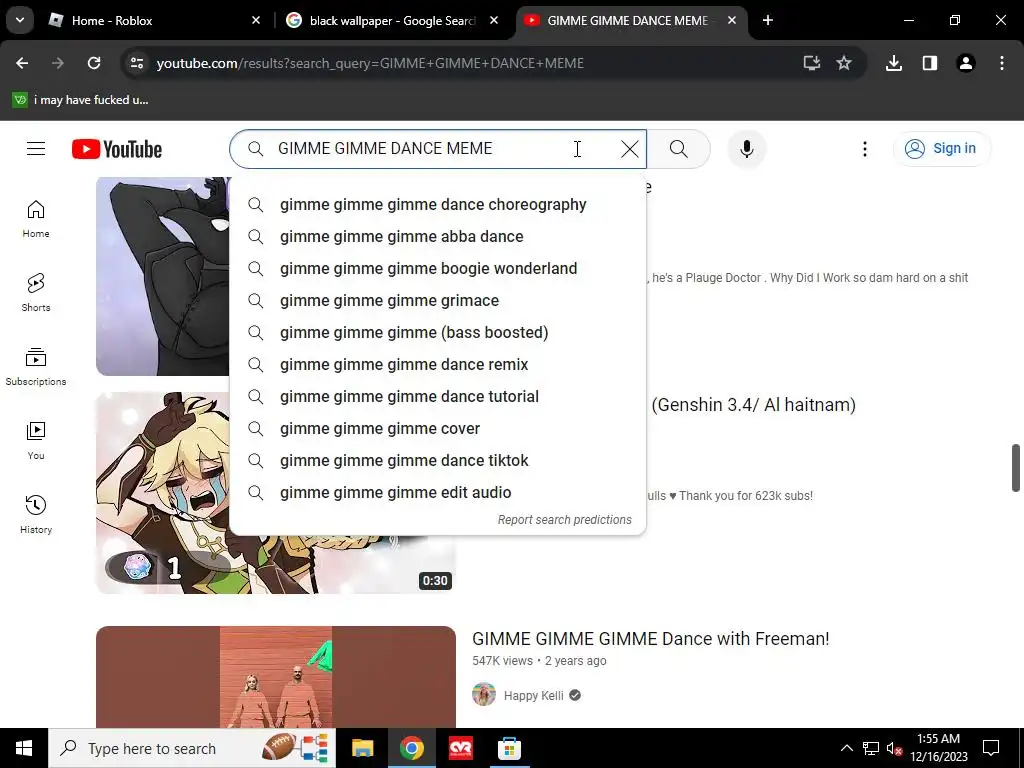Screen dimensions: 1024x768
Task: Open 'GIMME GIMME GIMME Dance with Freeman!' video title
Action: pyautogui.click(x=650, y=639)
